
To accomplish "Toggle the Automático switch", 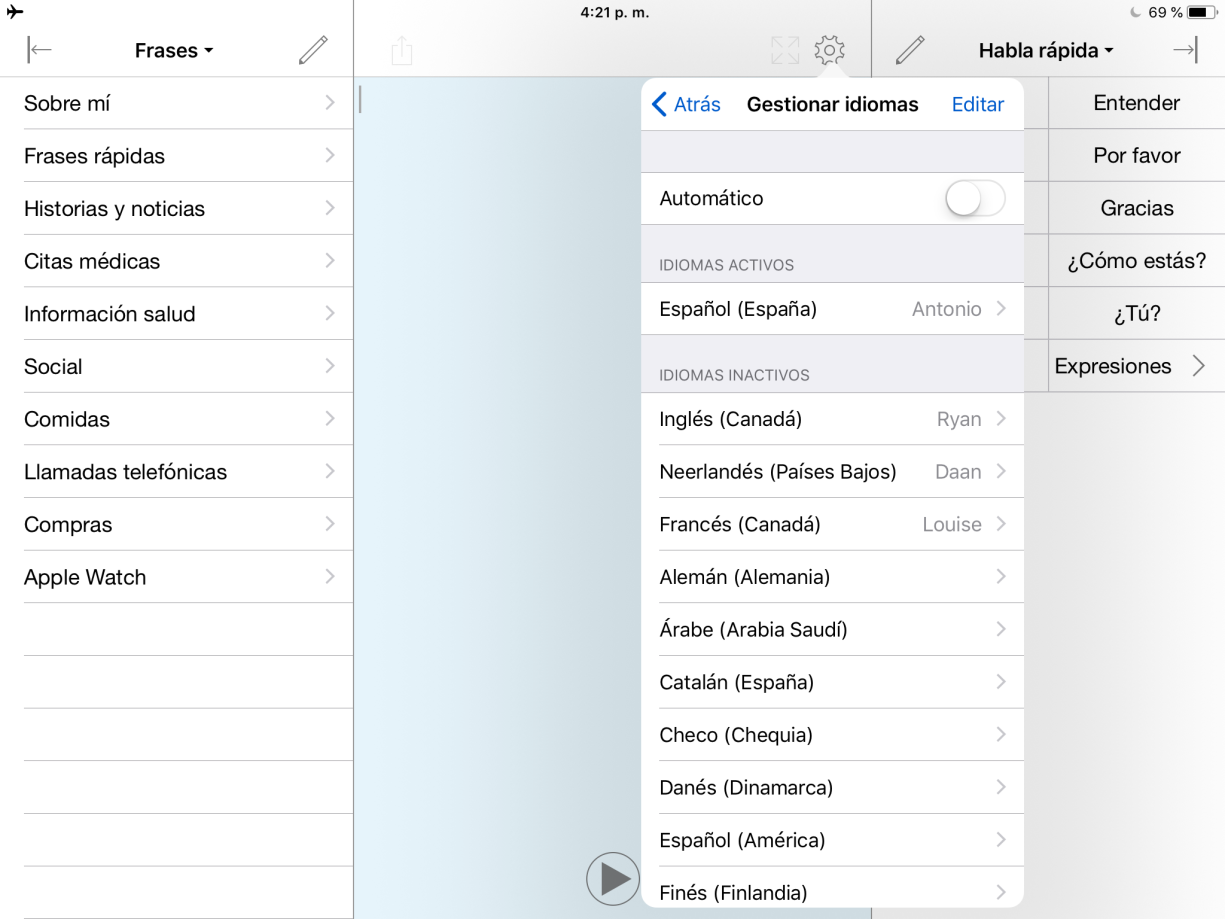I will coord(975,199).
